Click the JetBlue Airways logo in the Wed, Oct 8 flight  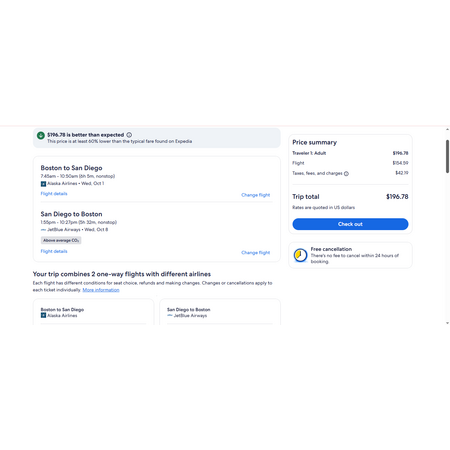pyautogui.click(x=43, y=230)
